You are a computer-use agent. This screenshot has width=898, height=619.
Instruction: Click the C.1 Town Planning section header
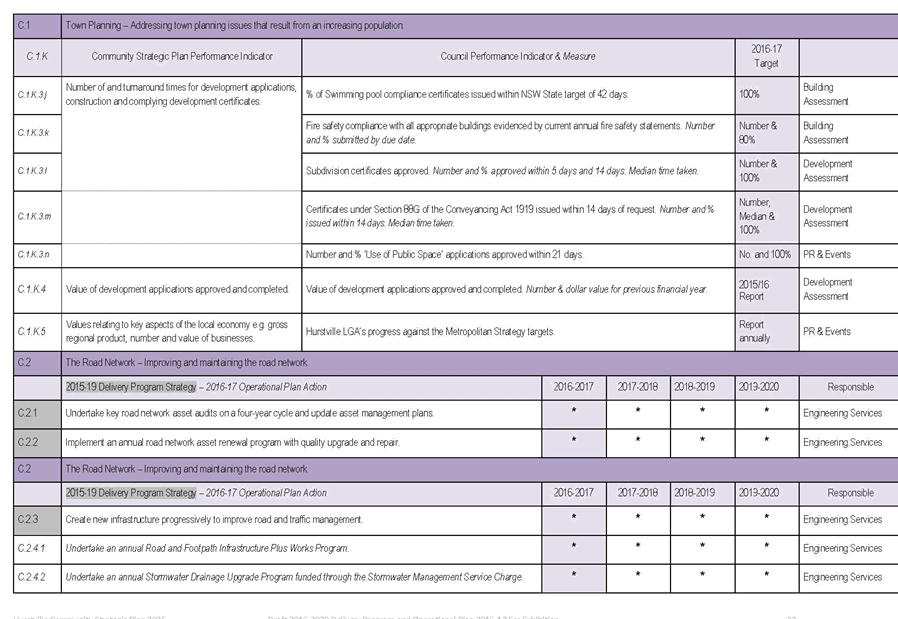(235, 25)
